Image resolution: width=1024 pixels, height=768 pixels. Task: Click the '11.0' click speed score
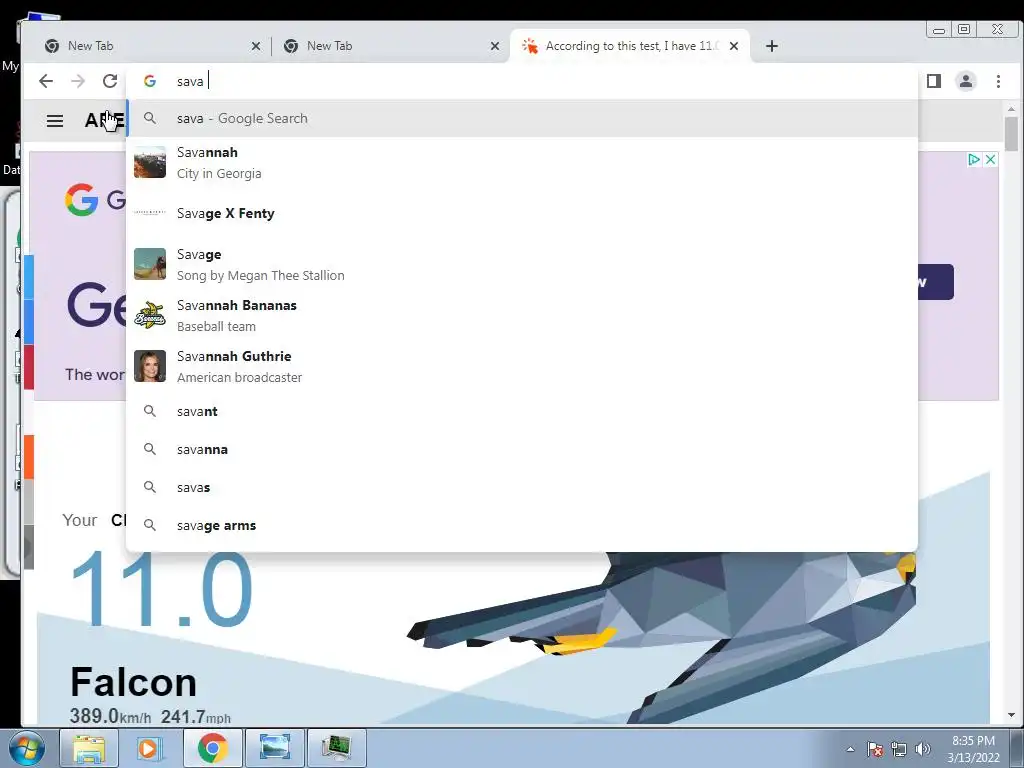161,590
